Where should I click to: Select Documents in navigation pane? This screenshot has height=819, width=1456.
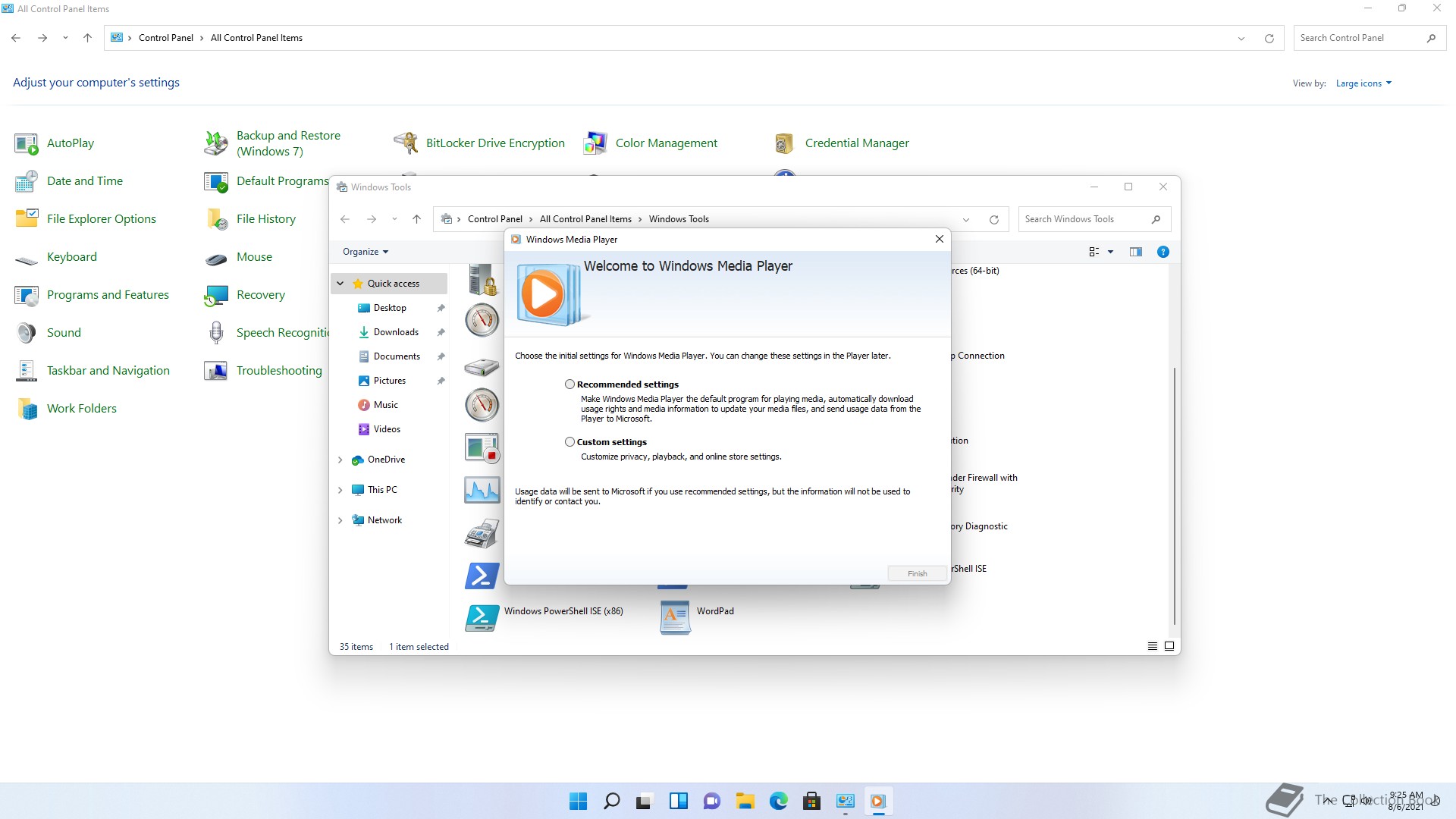[x=397, y=356]
